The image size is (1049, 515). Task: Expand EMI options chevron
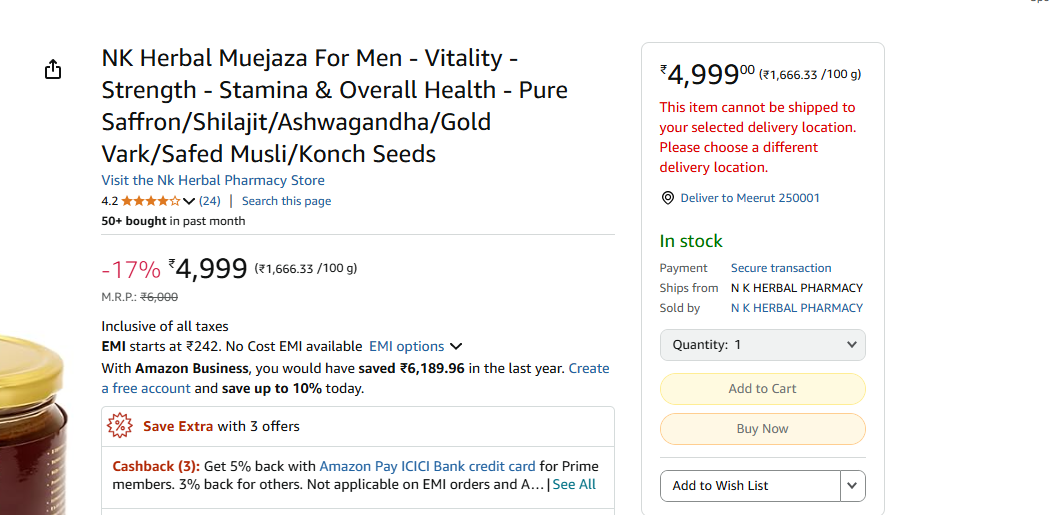[456, 346]
